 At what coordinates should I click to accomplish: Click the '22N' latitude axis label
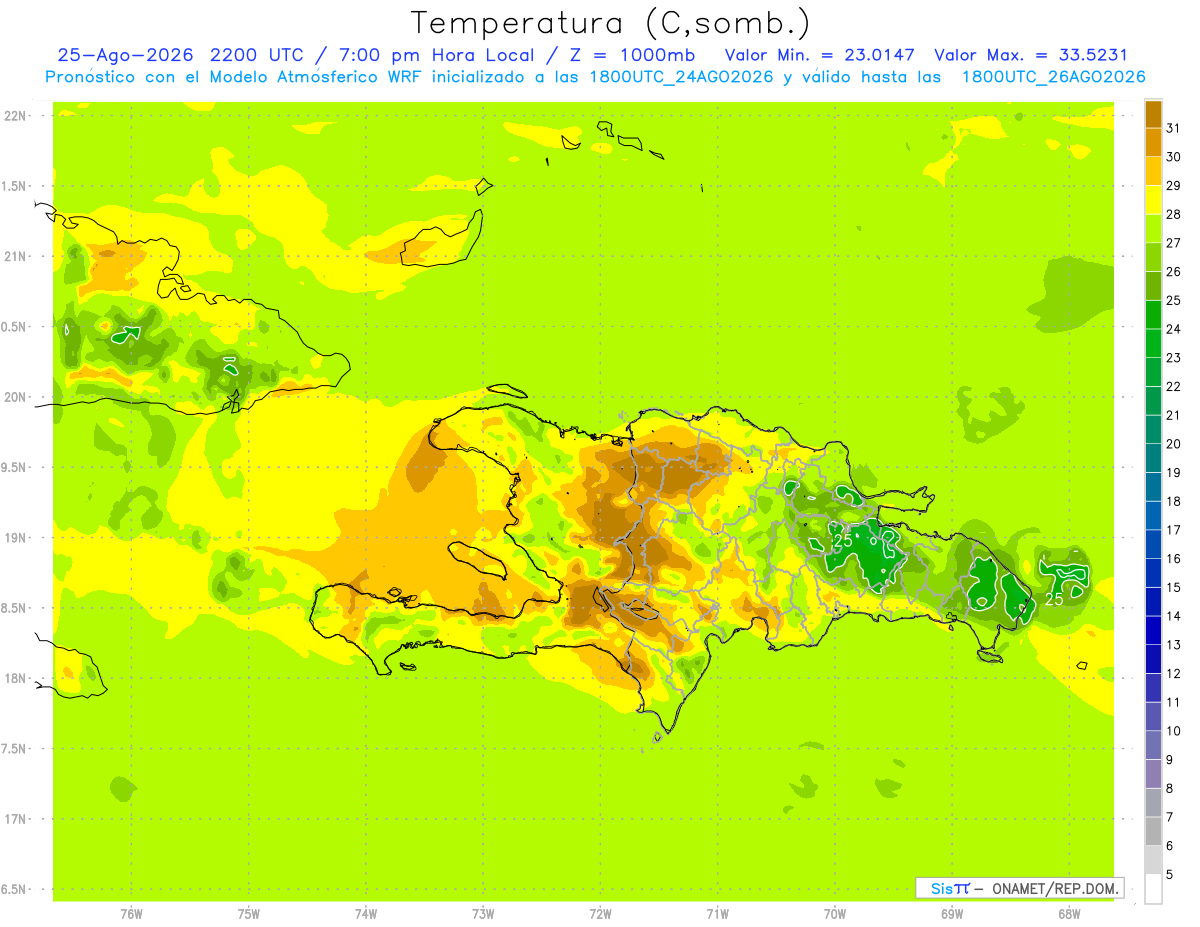(x=16, y=116)
